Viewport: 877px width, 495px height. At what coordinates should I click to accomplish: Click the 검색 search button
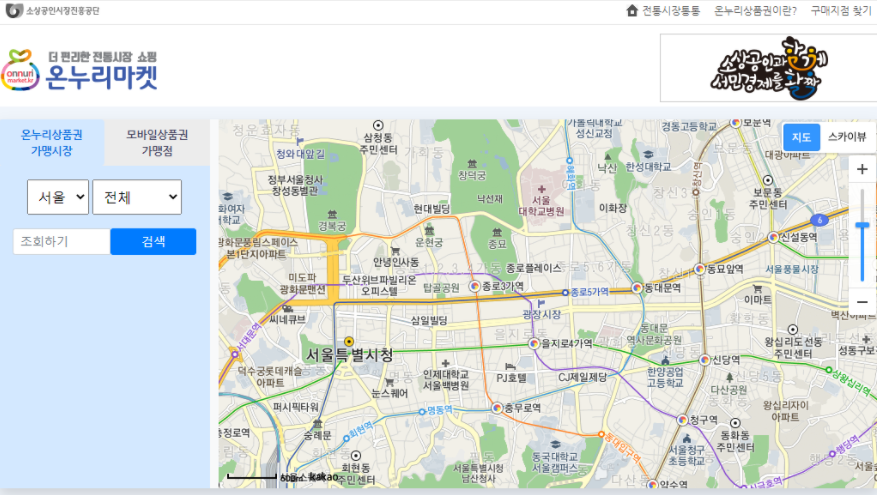click(x=153, y=241)
